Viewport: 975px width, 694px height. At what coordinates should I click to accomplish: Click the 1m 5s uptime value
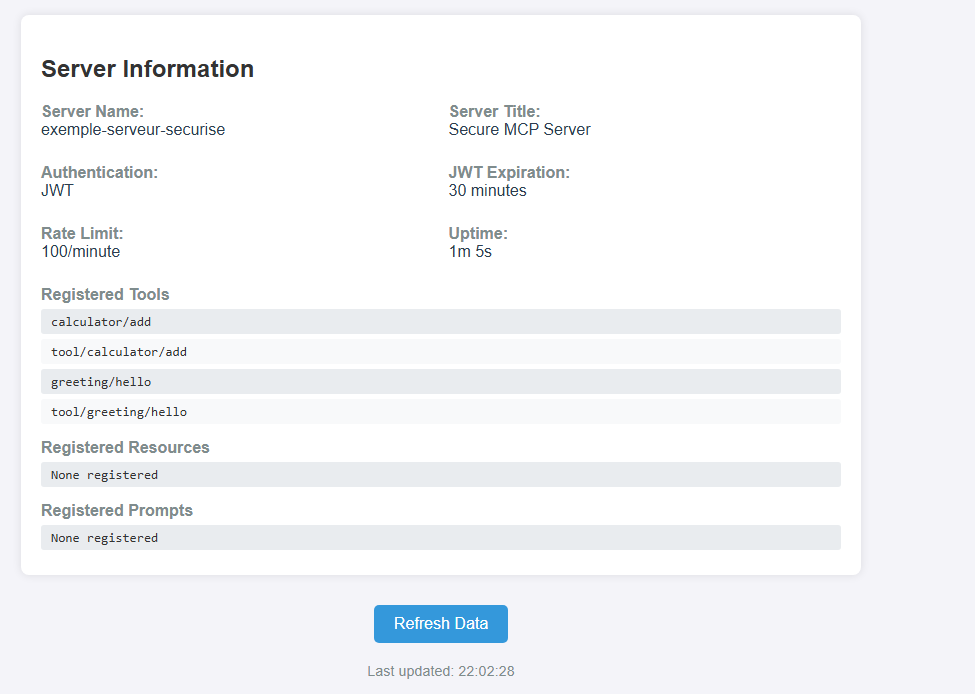tap(470, 251)
